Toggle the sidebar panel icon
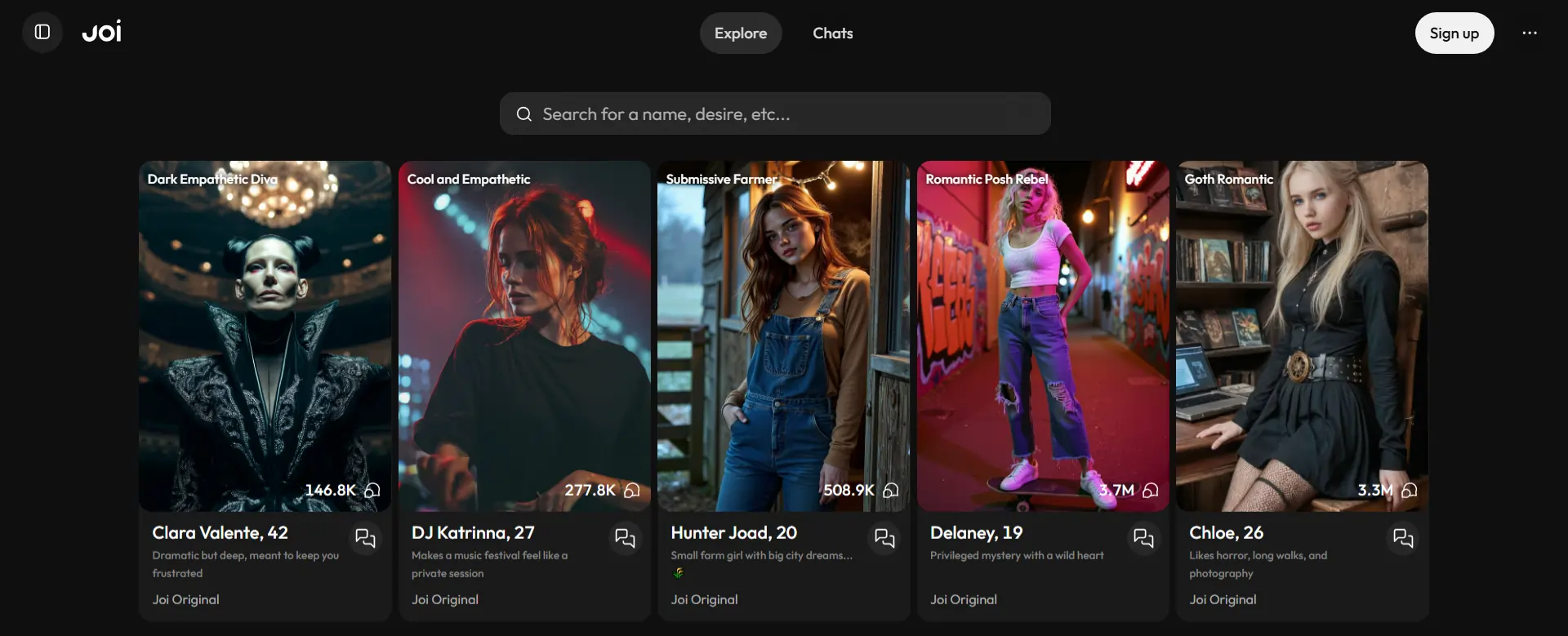The height and width of the screenshot is (636, 1568). click(x=42, y=33)
